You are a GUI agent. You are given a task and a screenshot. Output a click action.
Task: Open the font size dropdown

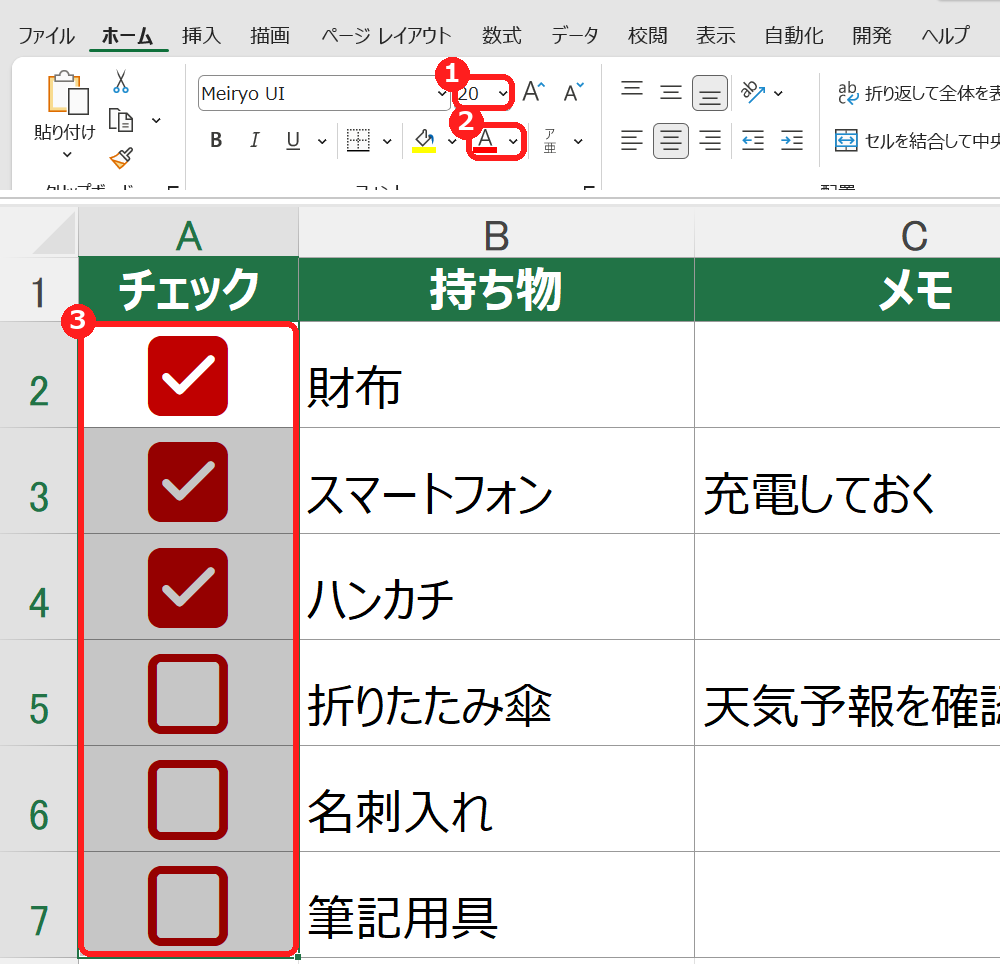click(503, 93)
